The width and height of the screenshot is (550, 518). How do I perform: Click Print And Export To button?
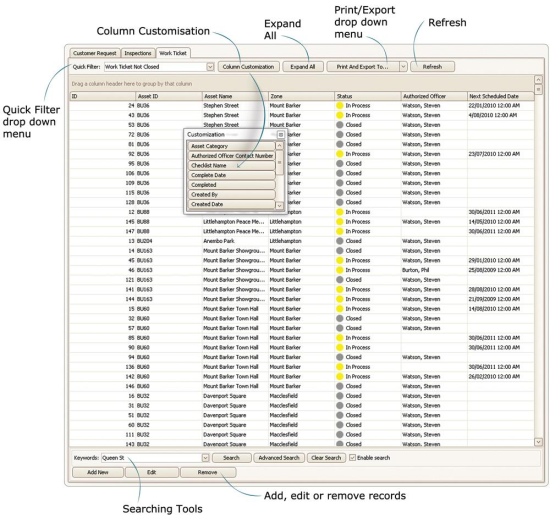[x=363, y=67]
